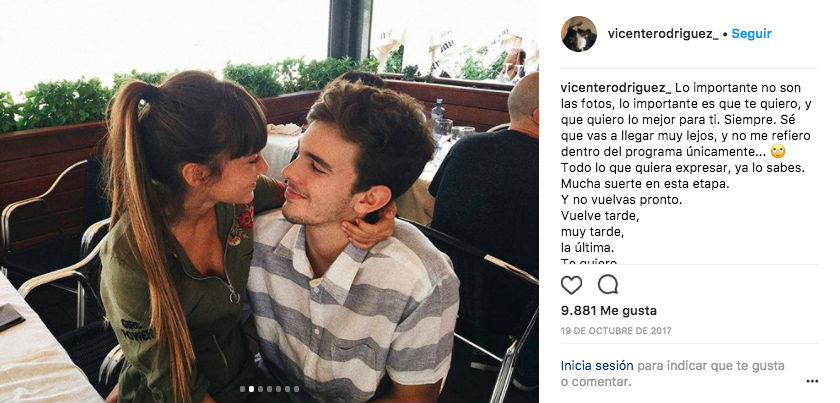Click the flushed face emoji in caption
Screen dimensions: 840x403
click(778, 152)
